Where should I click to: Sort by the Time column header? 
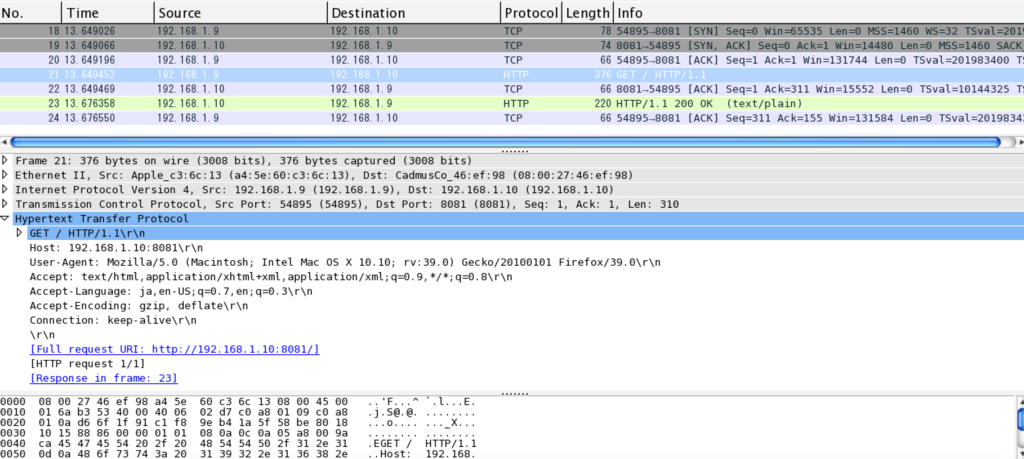coord(108,12)
